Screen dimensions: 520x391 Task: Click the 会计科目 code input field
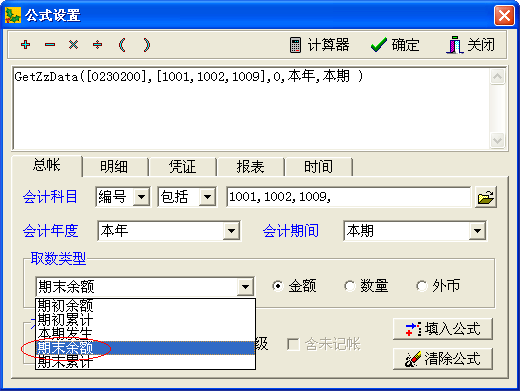pyautogui.click(x=348, y=197)
